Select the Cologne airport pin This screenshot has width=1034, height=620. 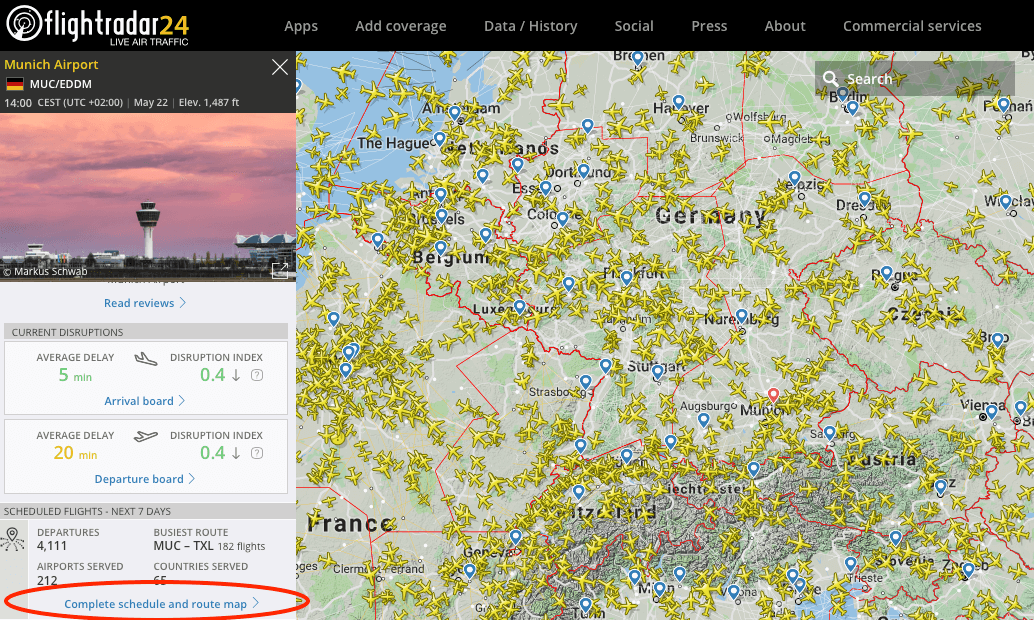[563, 218]
